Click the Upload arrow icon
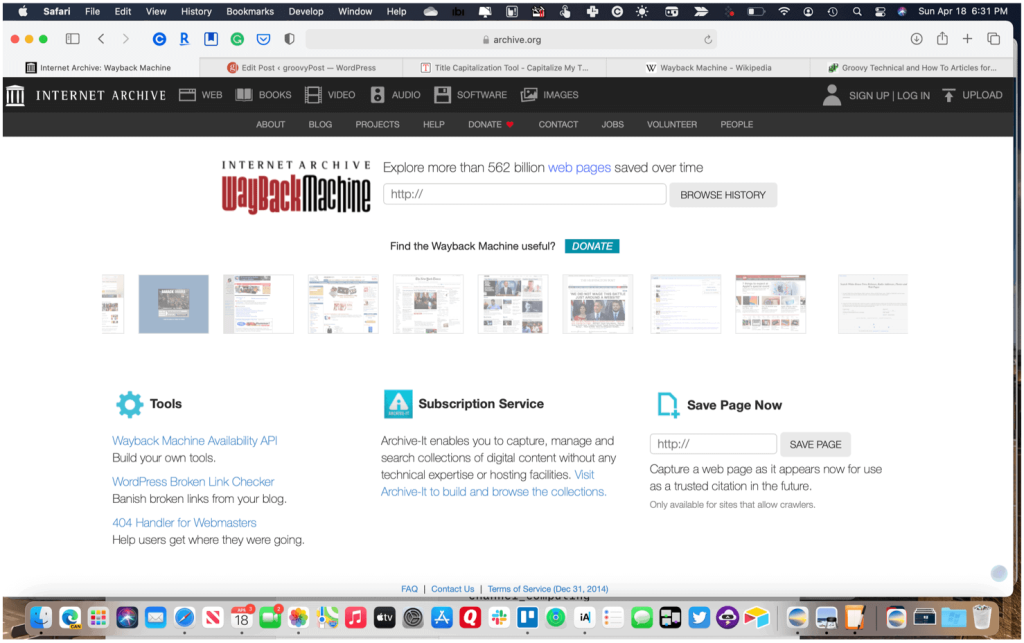 pos(948,95)
